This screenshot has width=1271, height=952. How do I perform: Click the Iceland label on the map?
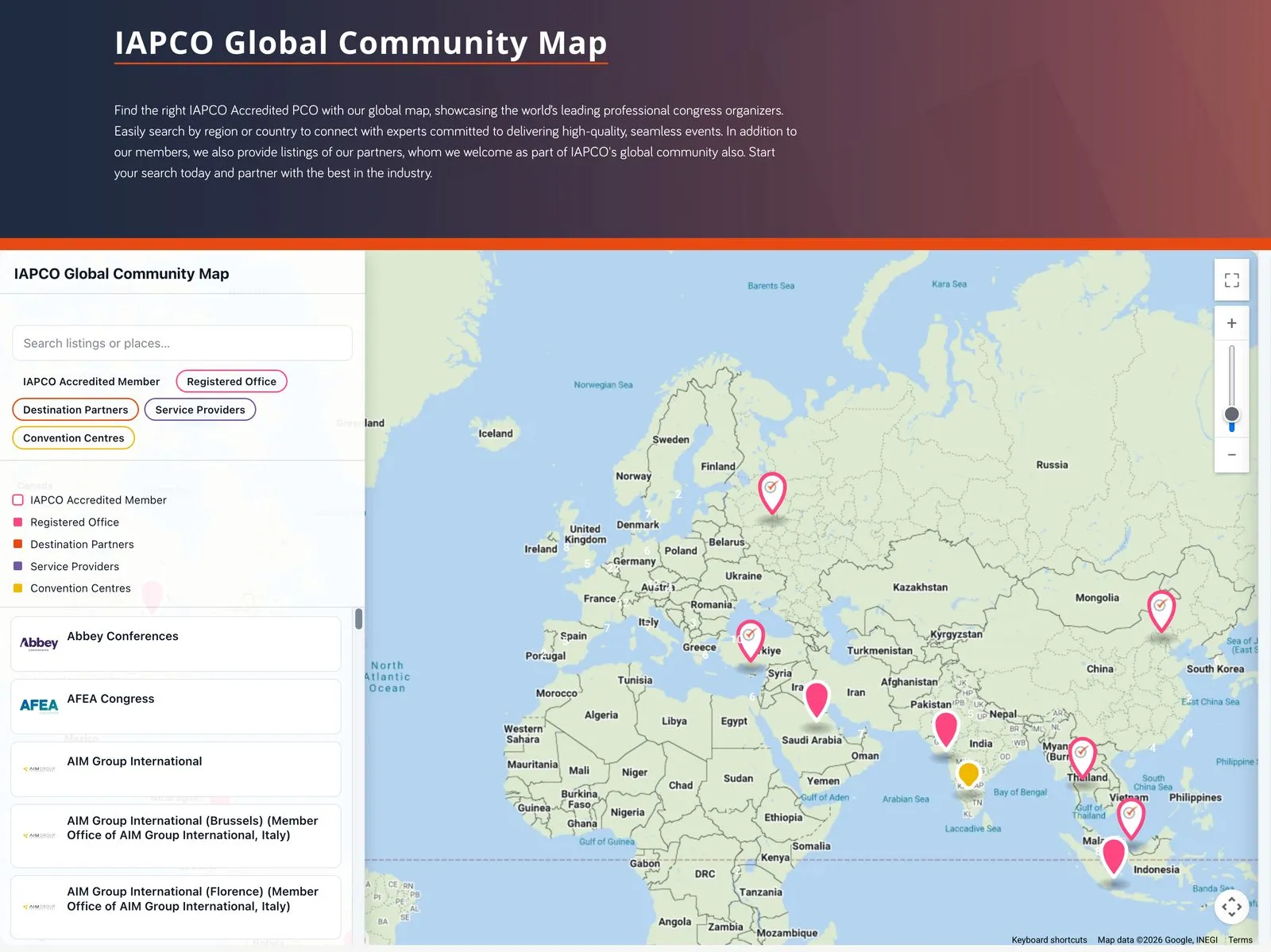[x=496, y=434]
